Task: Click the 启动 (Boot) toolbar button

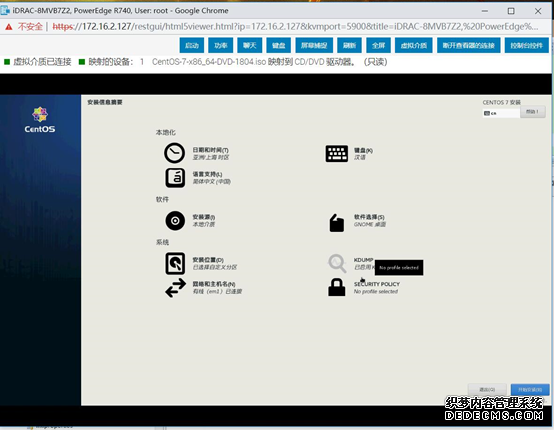Action: (192, 45)
